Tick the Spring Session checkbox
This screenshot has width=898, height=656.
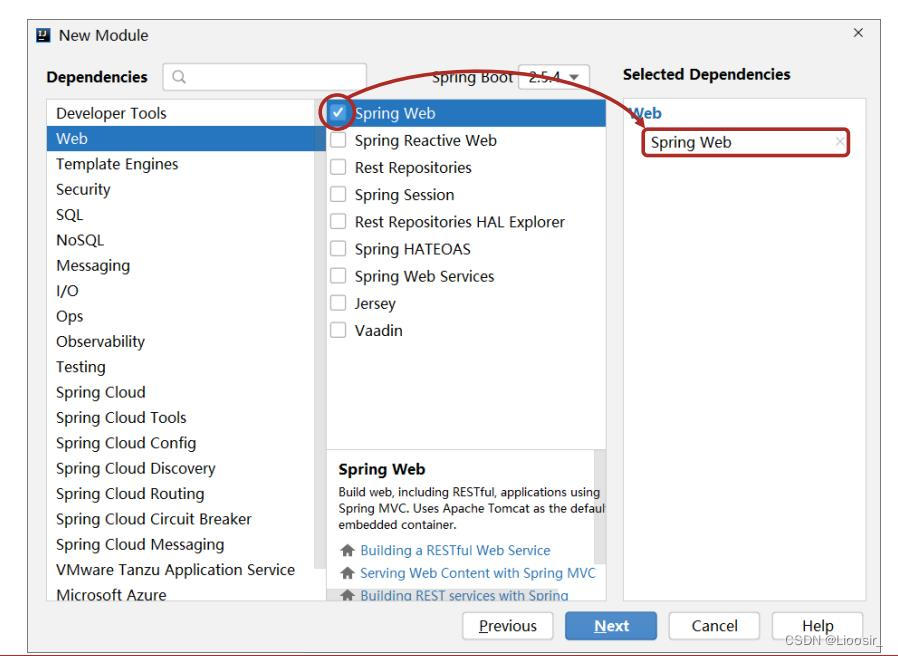pos(338,194)
